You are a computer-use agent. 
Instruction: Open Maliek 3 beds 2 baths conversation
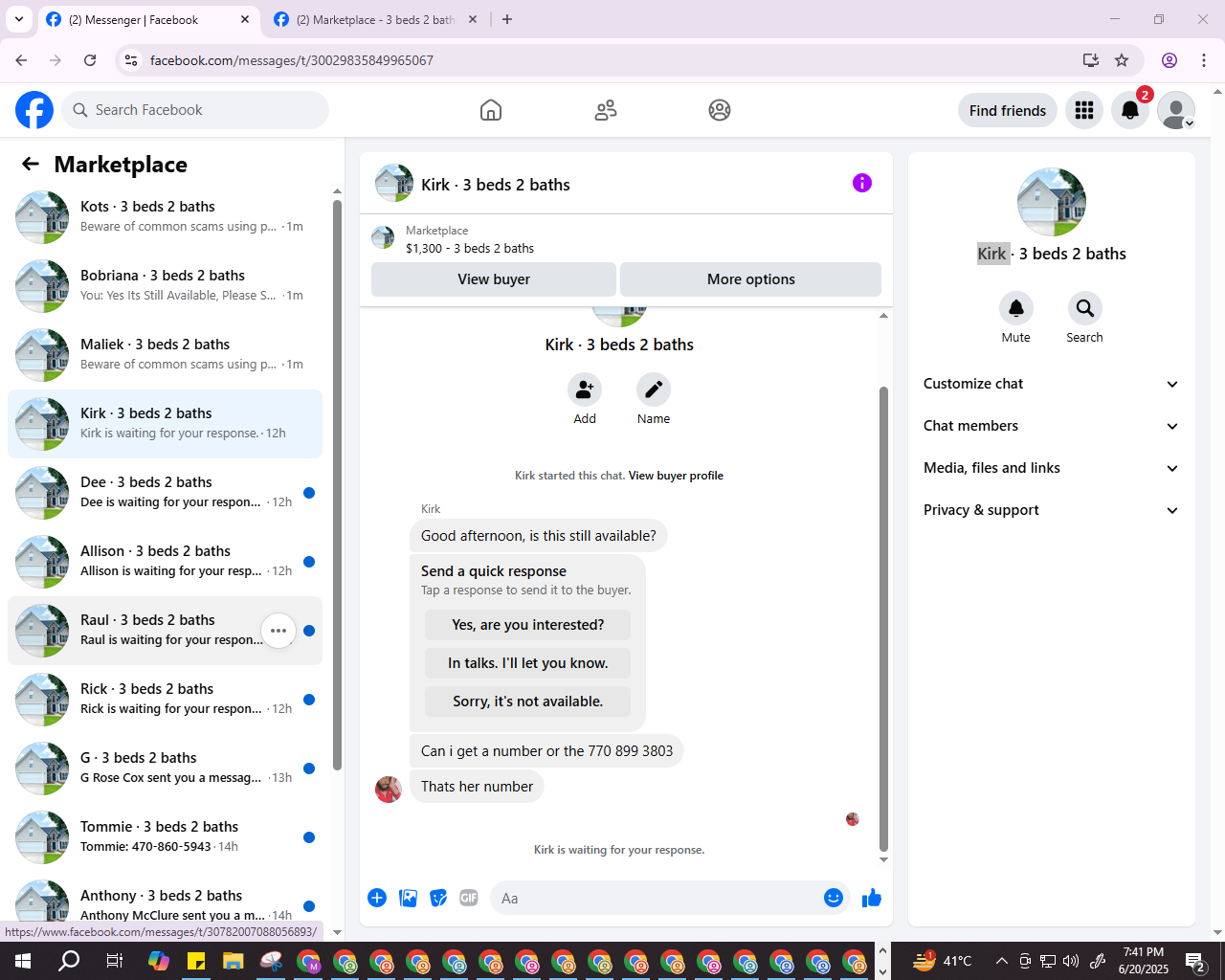coord(165,355)
